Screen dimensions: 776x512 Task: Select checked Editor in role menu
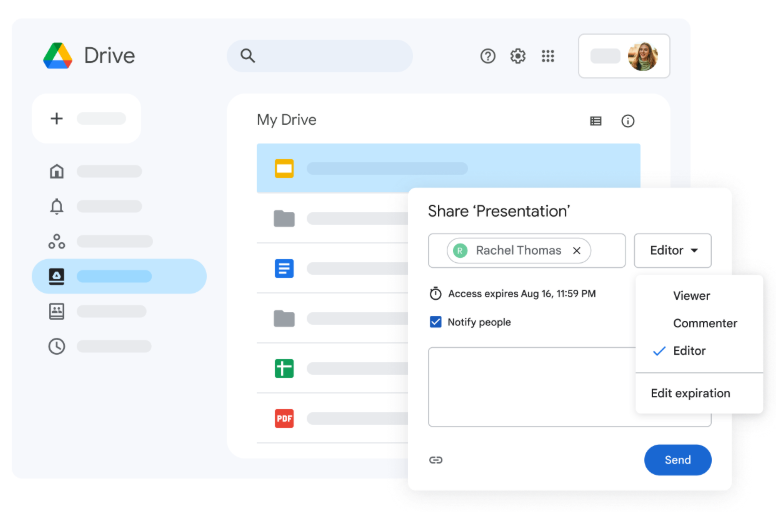tap(689, 351)
